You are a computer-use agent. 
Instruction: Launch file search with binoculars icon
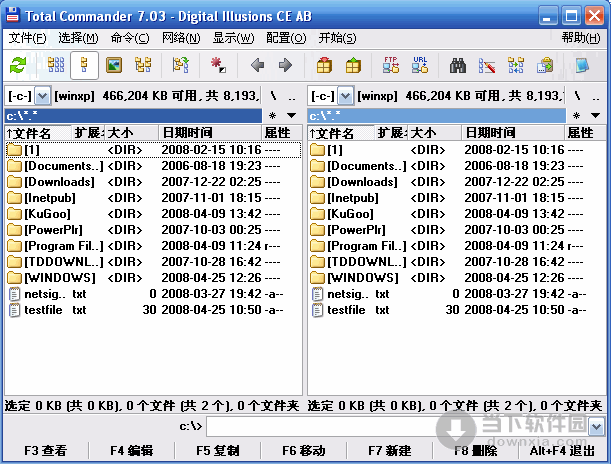(459, 66)
